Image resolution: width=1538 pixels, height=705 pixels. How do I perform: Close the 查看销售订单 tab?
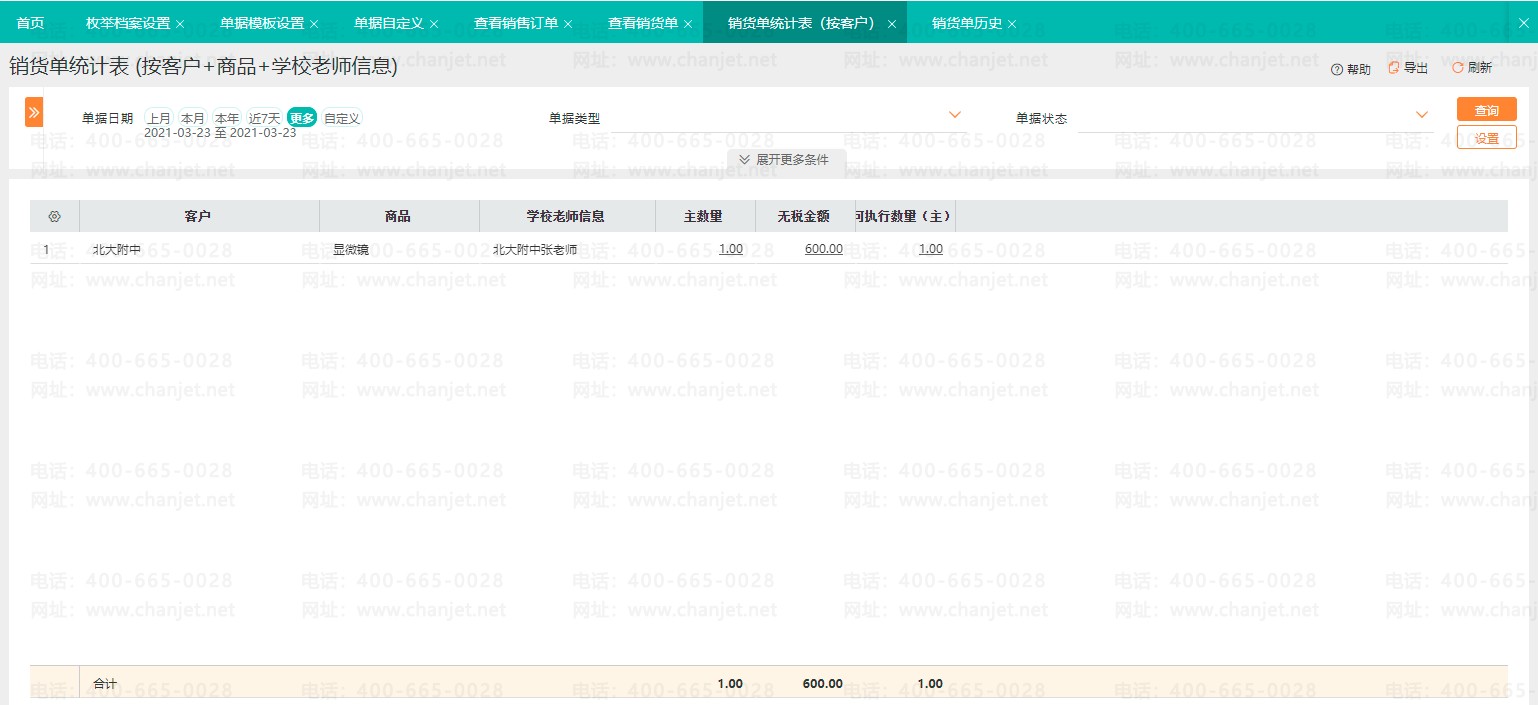coord(568,23)
